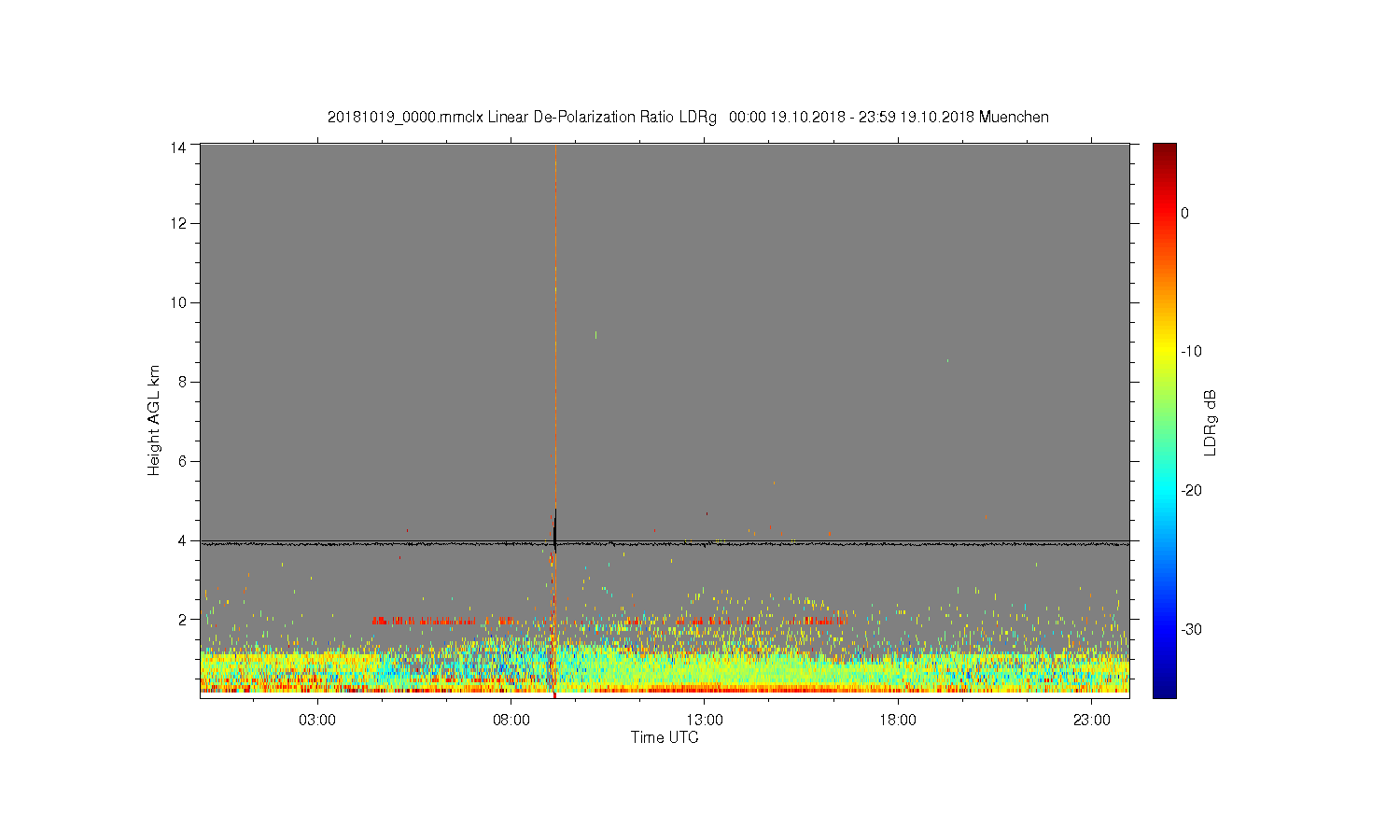The image size is (1400, 840).
Task: Click the 'Height AGL km' axis label
Action: pos(153,421)
